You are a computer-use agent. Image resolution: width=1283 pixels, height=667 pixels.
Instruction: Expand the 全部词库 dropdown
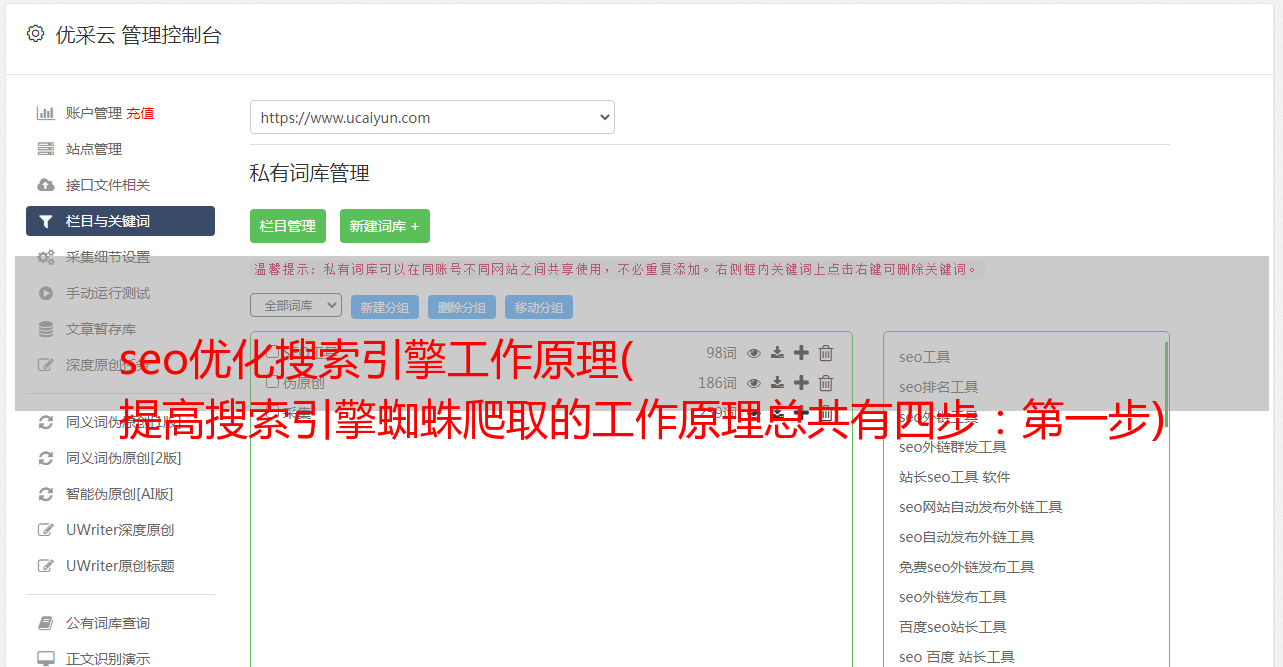click(x=296, y=305)
